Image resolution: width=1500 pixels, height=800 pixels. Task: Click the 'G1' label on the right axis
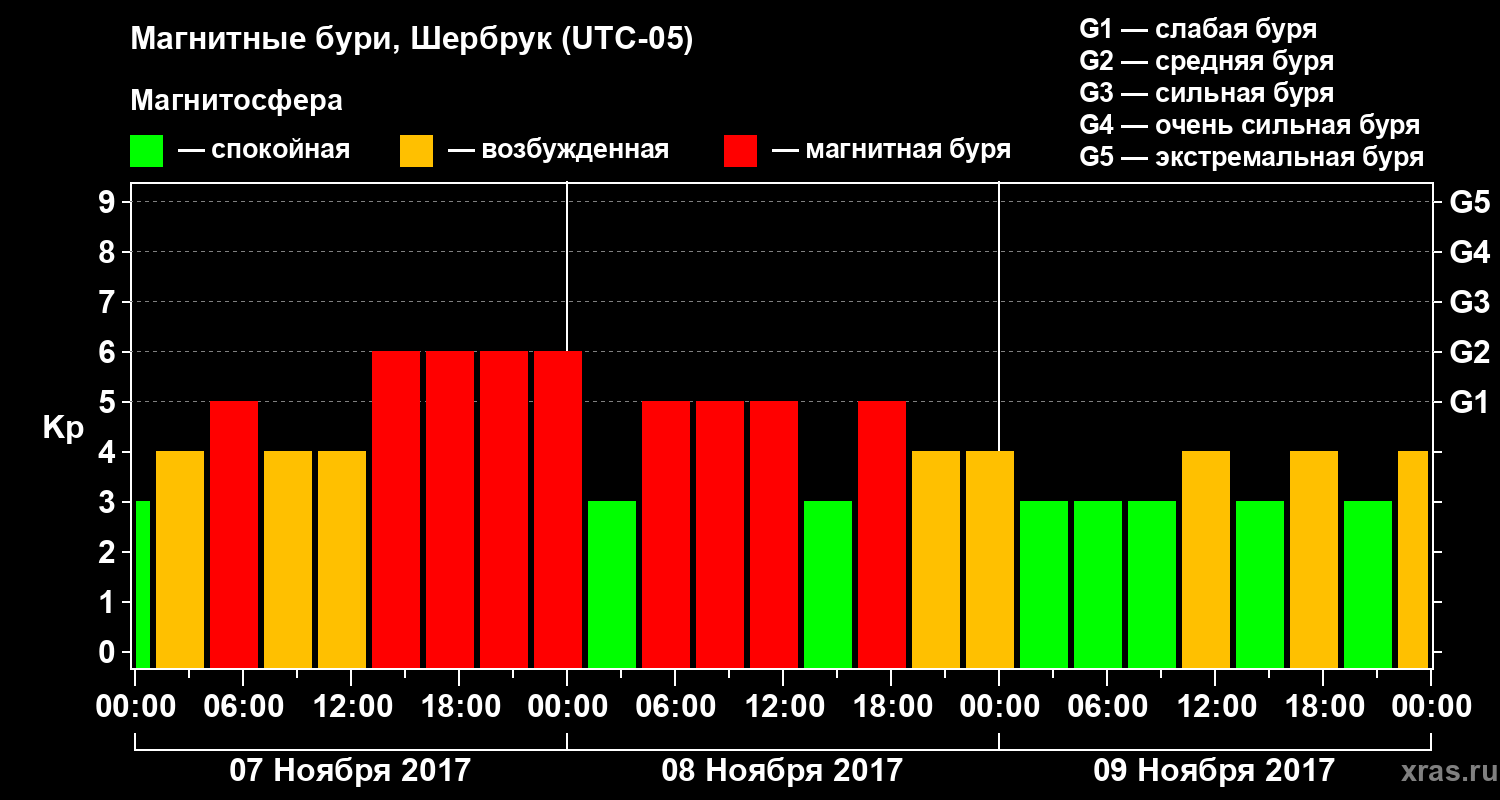click(x=1469, y=402)
